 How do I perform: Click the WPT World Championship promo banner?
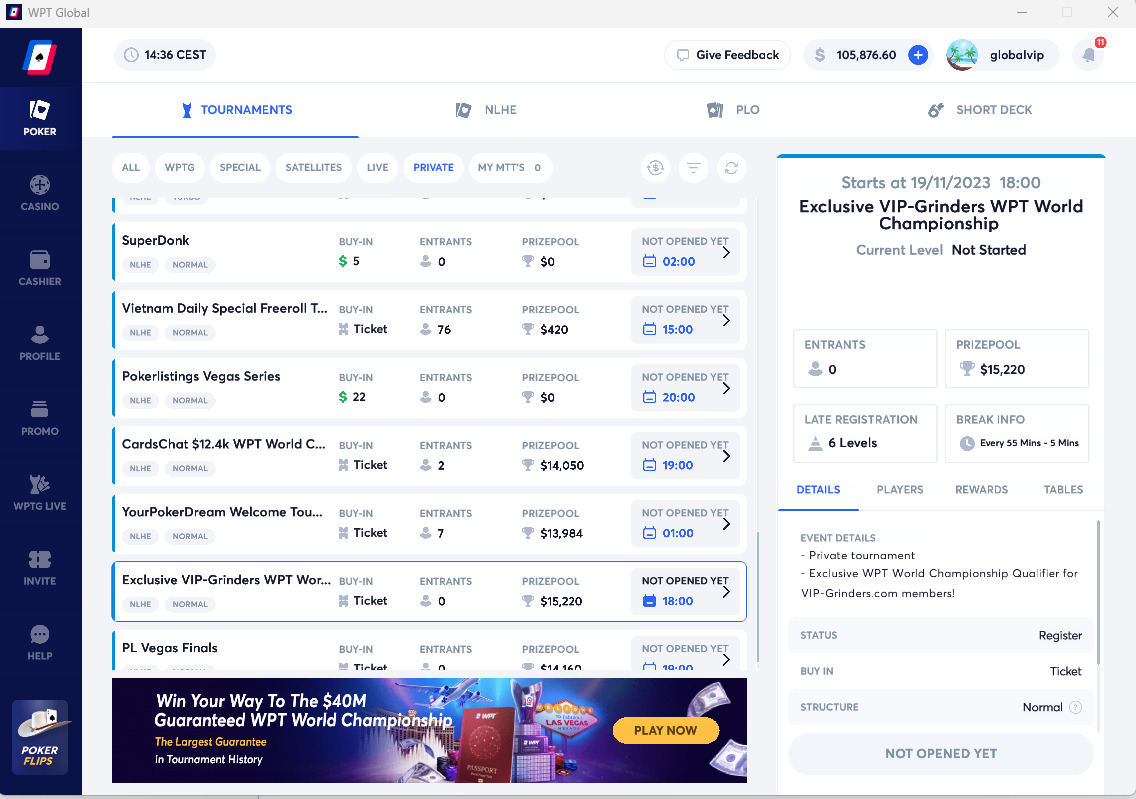click(429, 730)
